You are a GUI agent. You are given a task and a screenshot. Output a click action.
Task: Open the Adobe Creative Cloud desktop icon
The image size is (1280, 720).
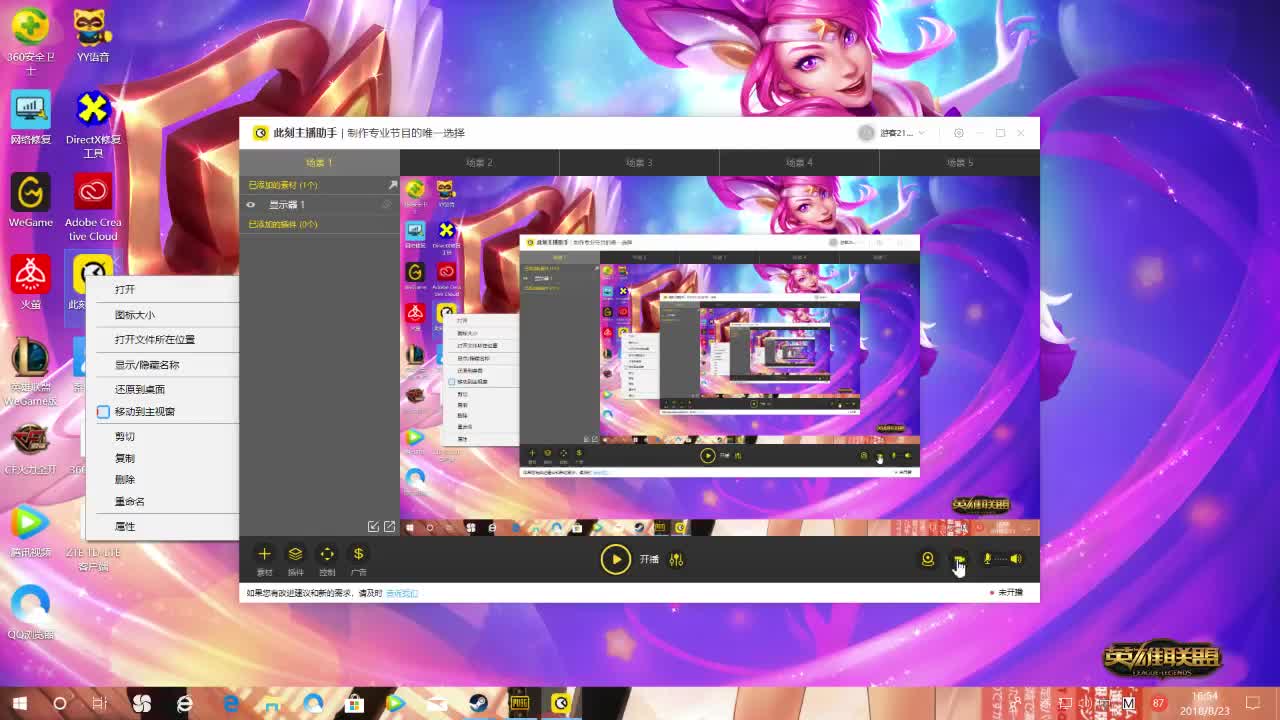[x=93, y=208]
